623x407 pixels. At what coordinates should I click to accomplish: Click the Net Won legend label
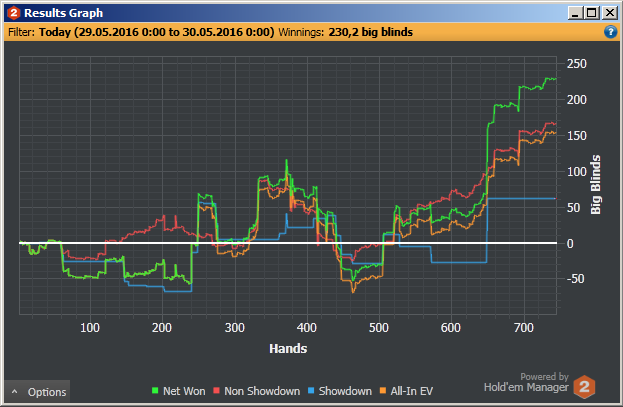pyautogui.click(x=184, y=391)
